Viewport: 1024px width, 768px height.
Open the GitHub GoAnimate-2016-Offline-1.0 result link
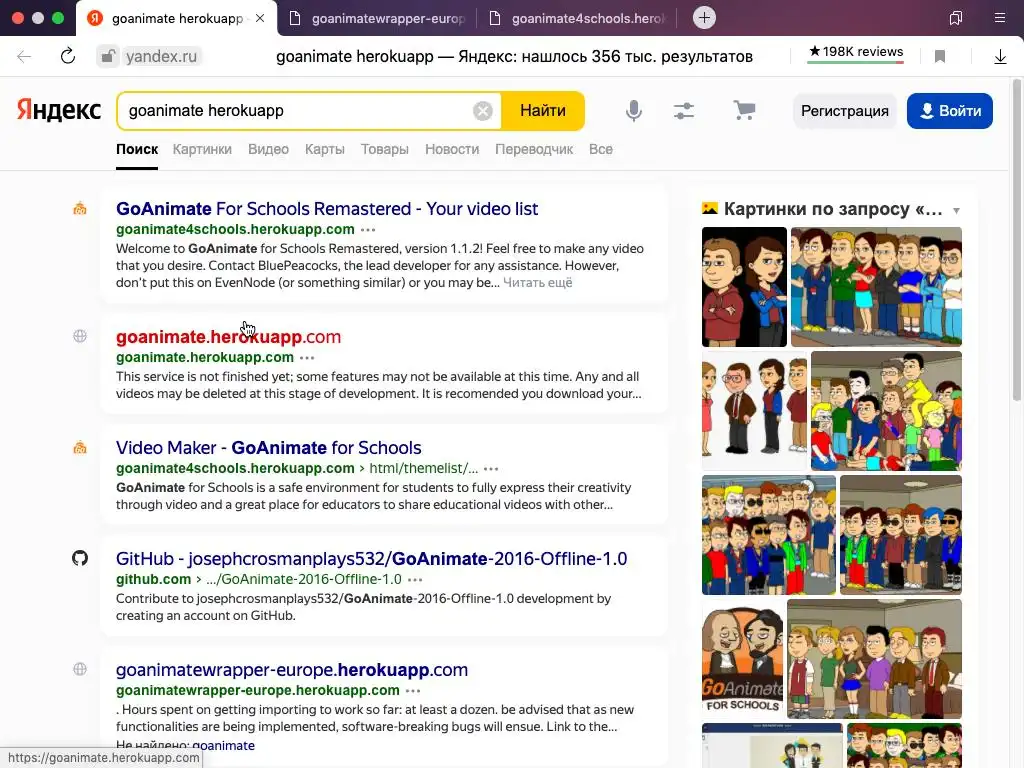(371, 559)
